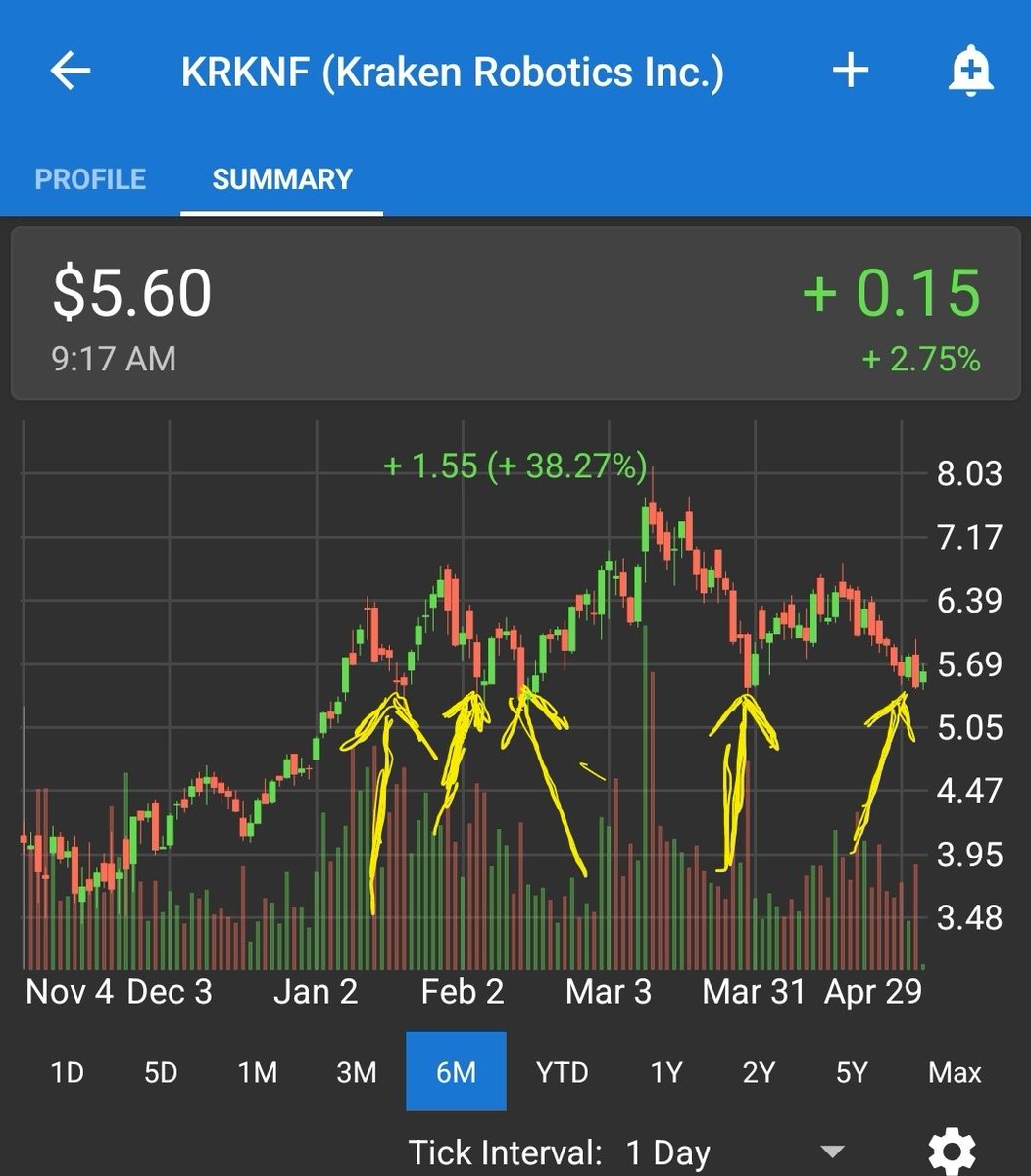
Task: Tap the 3.48 price axis label
Action: point(969,918)
